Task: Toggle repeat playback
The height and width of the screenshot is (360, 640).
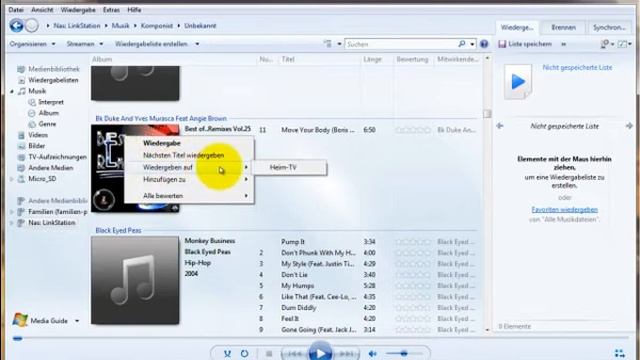Action: pos(244,353)
